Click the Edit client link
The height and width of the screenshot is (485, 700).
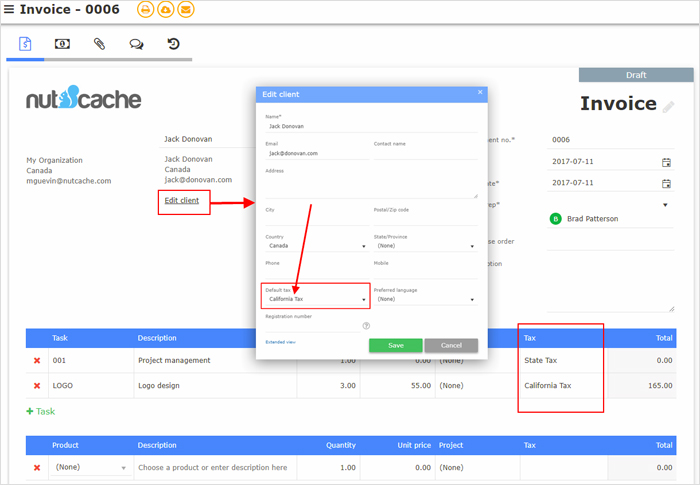coord(182,201)
